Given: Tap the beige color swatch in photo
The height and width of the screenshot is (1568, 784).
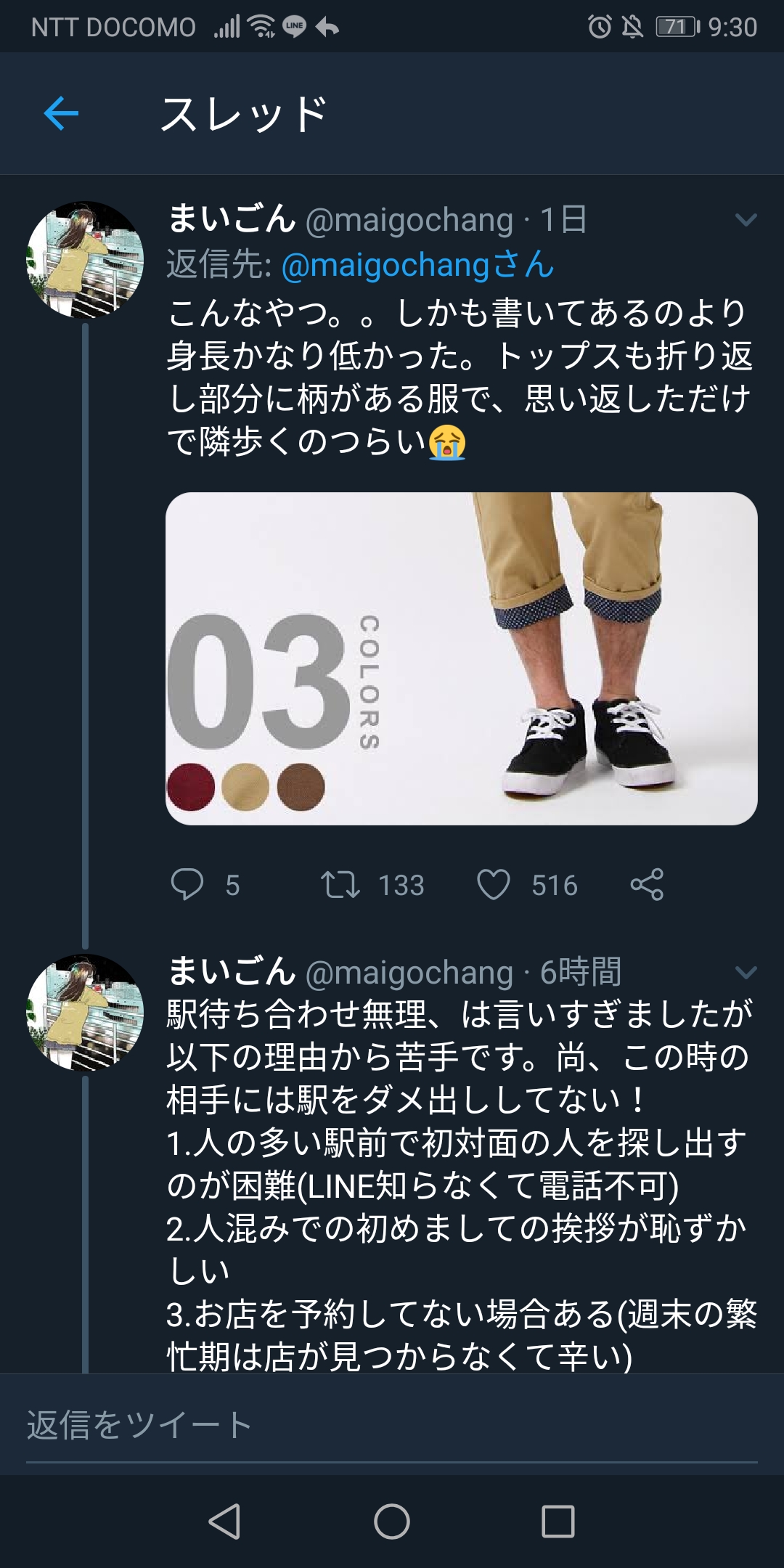Looking at the screenshot, I should click(x=245, y=787).
